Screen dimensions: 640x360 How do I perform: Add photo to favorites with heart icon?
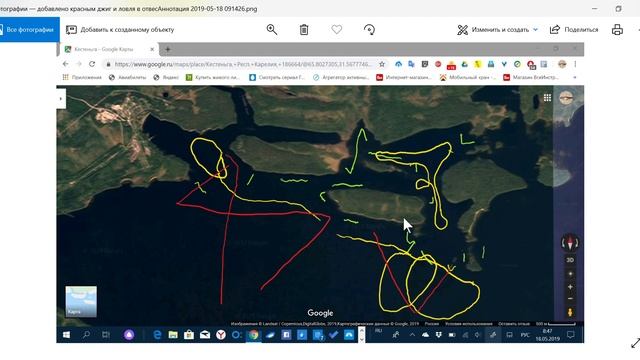click(x=337, y=29)
